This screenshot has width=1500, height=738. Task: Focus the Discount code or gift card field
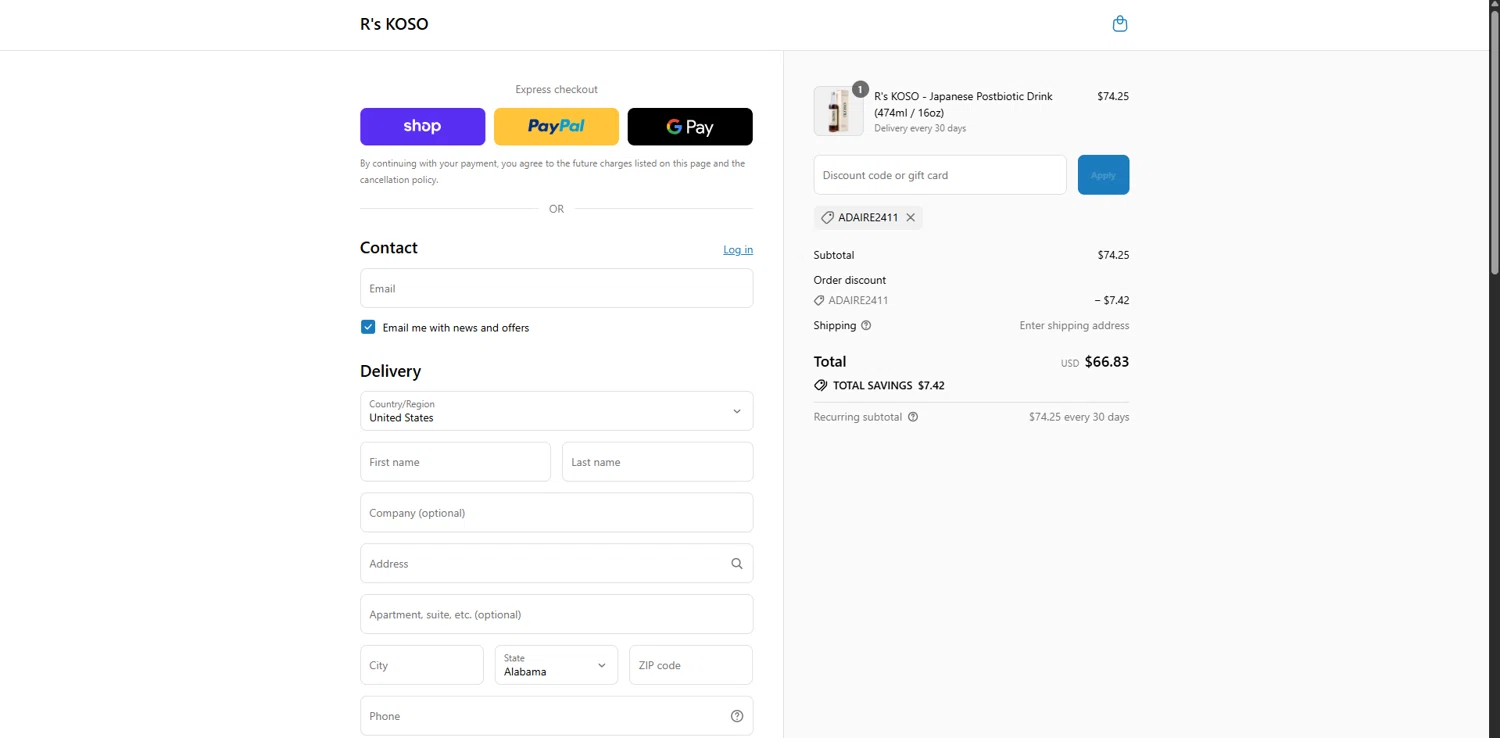click(x=940, y=175)
